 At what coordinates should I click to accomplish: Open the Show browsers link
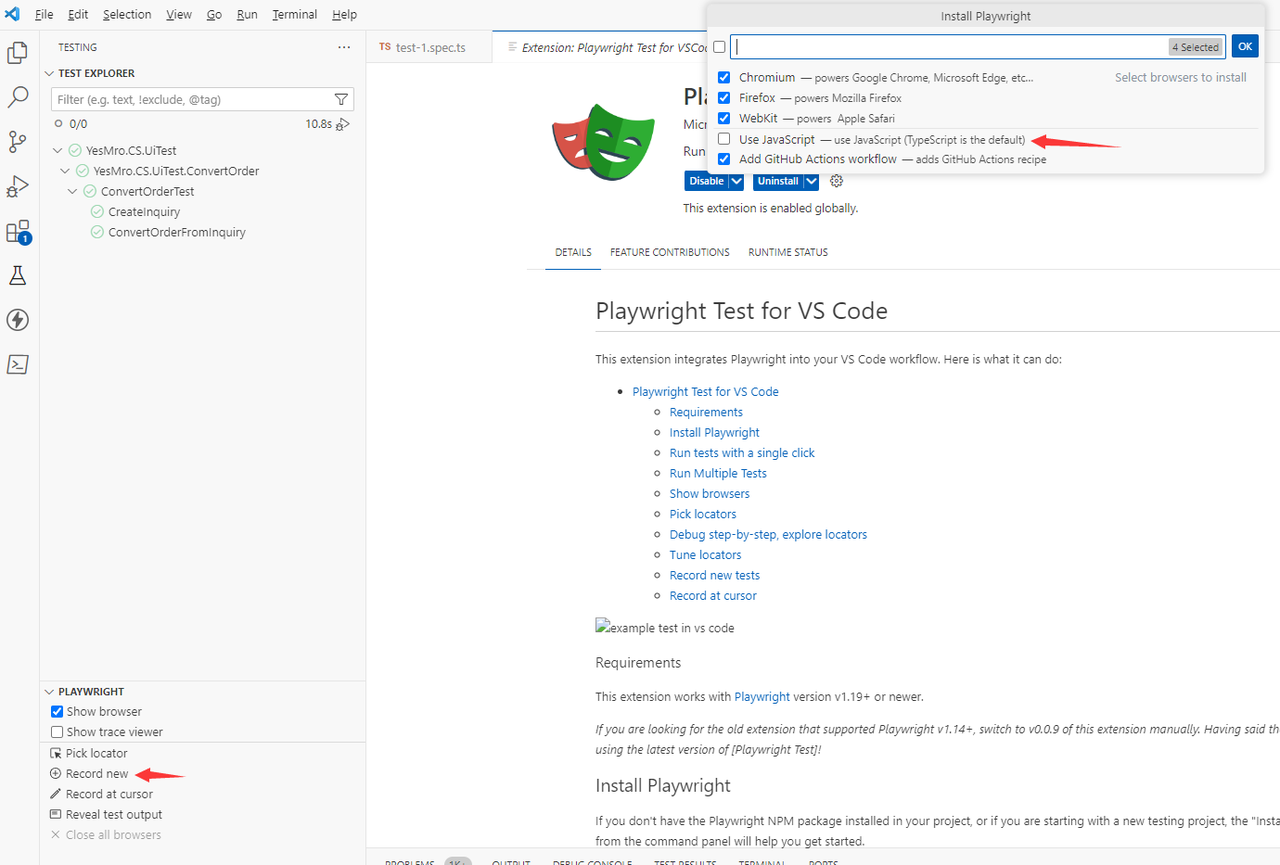coord(709,493)
